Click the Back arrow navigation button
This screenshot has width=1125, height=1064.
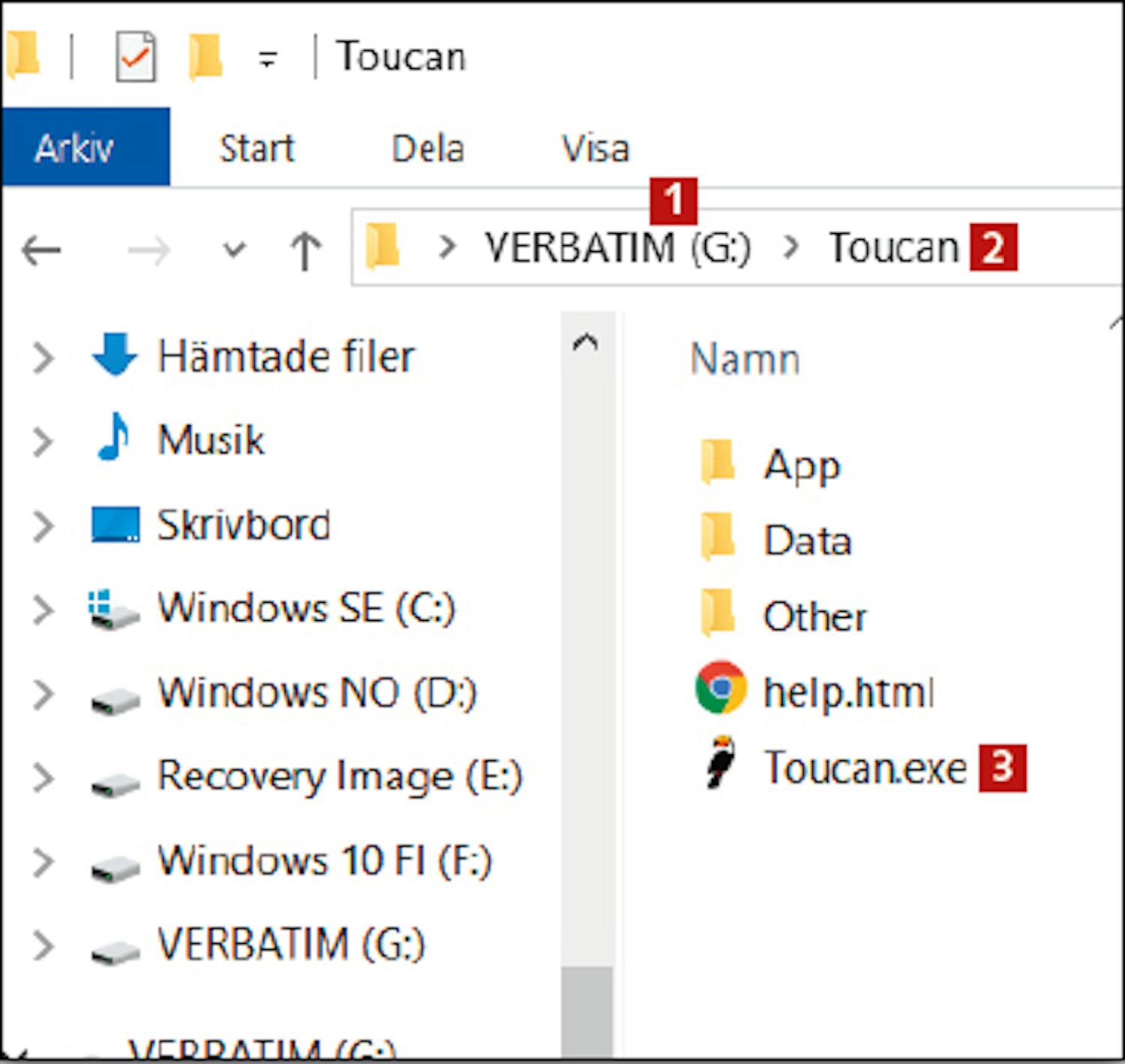[42, 250]
